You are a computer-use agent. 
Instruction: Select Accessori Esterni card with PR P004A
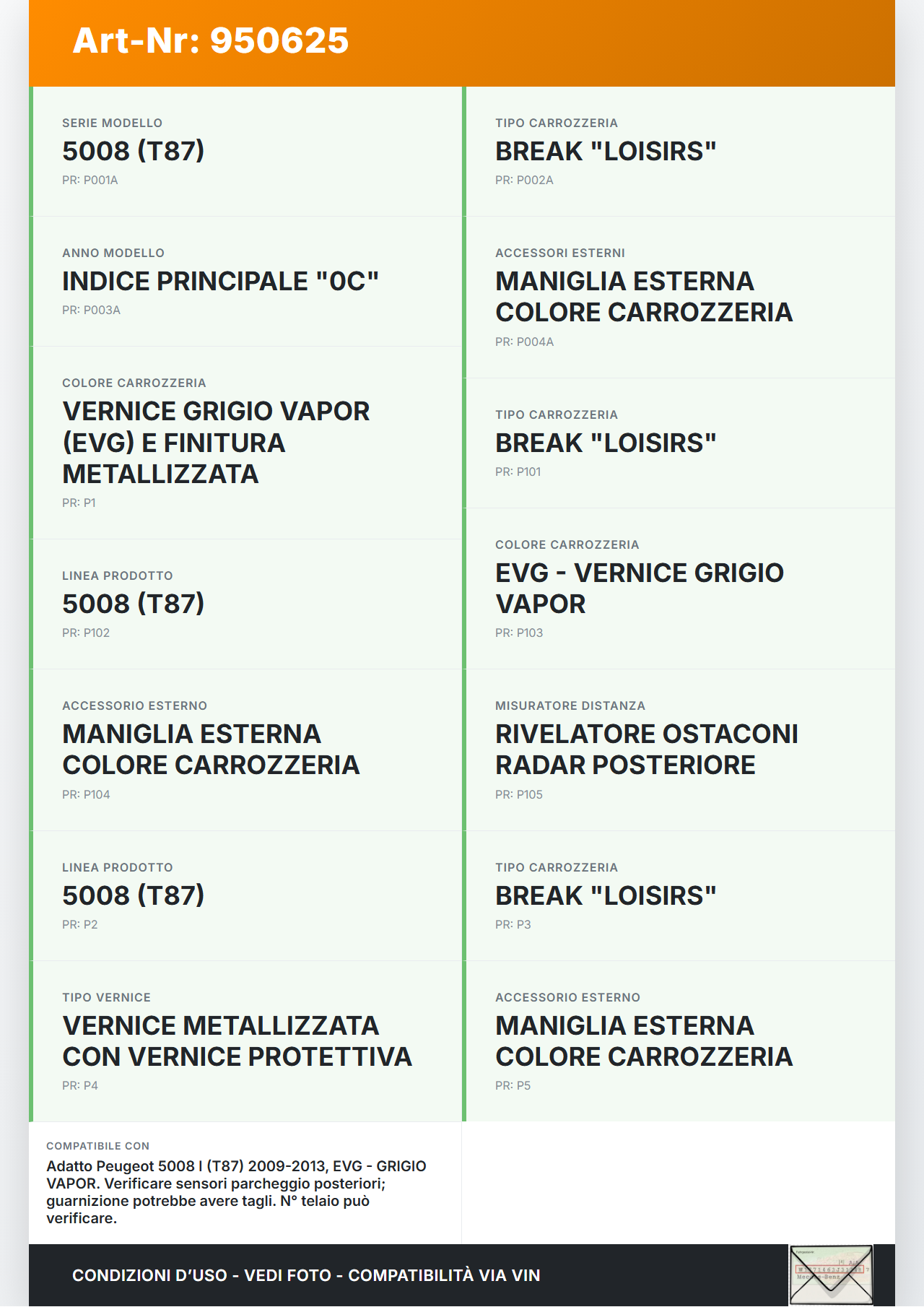point(680,297)
